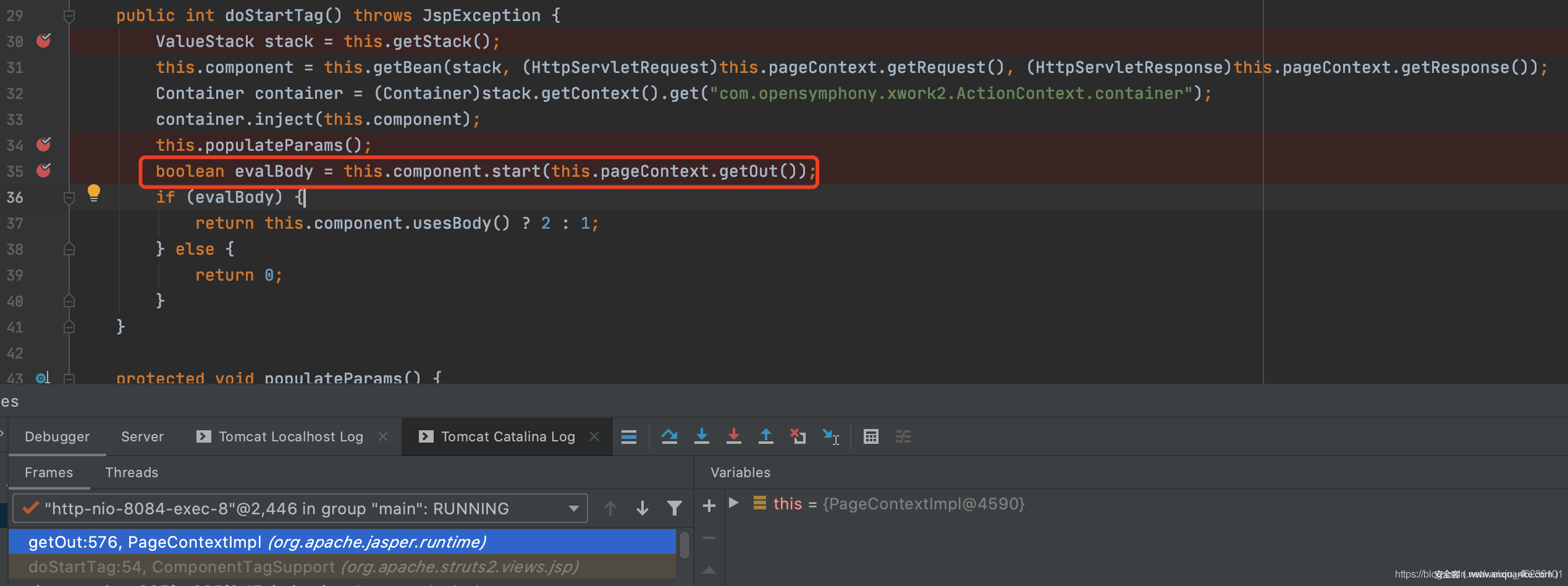Click the 'Variables' panel header
This screenshot has width=1568, height=586.
[x=740, y=472]
